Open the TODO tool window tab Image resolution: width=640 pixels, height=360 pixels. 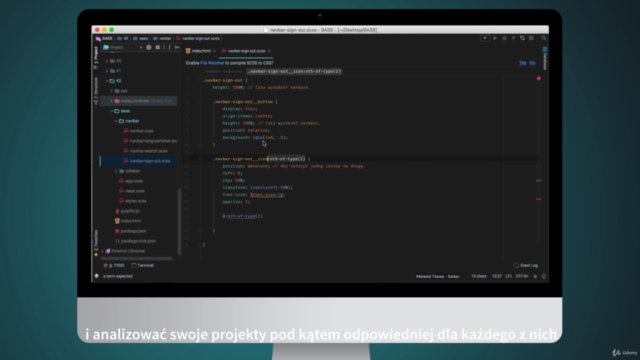(114, 265)
